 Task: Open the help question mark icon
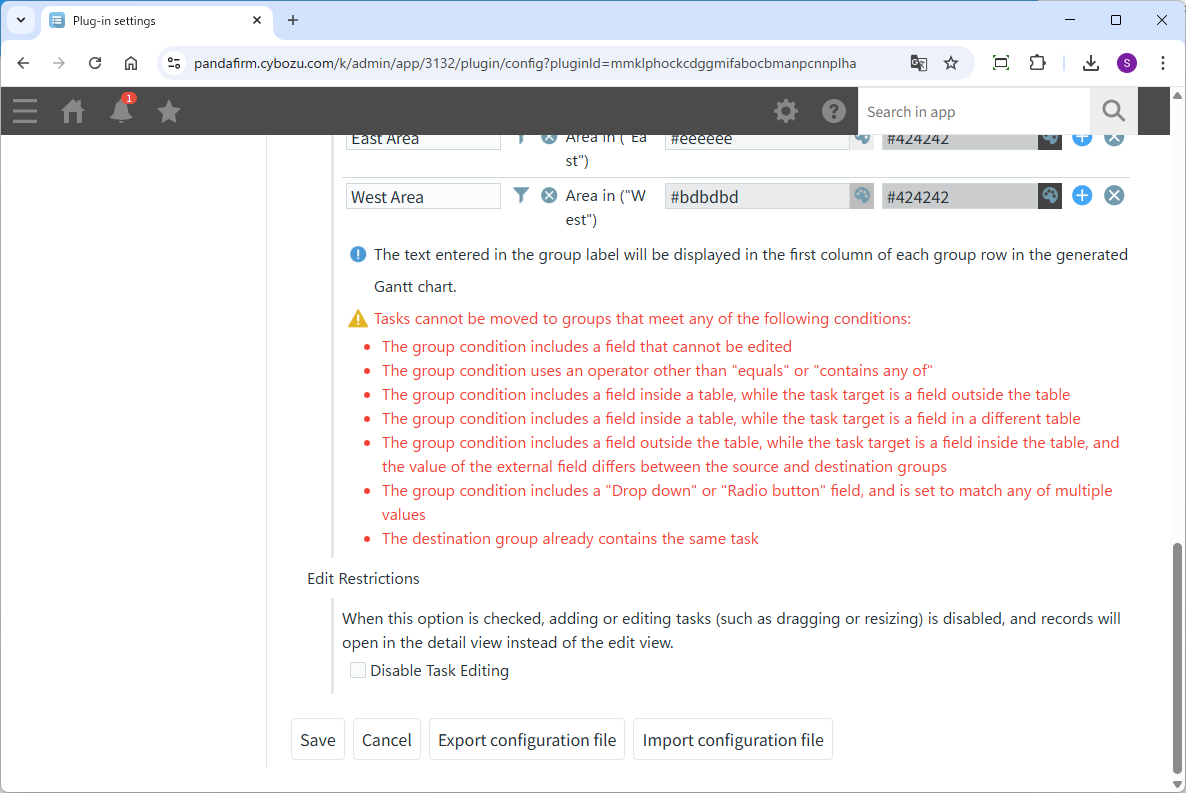[x=834, y=111]
